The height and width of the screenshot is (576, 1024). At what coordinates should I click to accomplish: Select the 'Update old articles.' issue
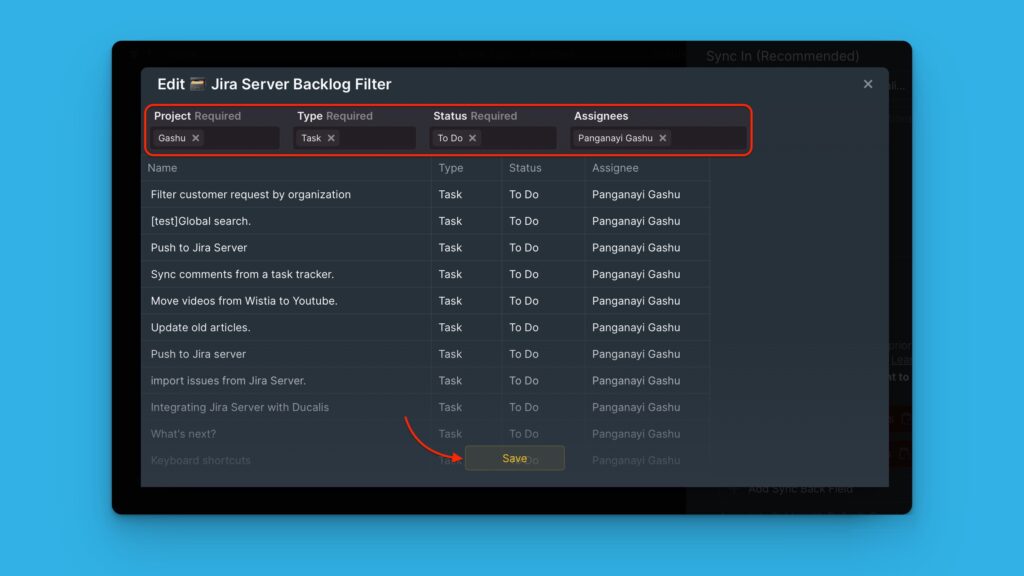click(x=425, y=327)
